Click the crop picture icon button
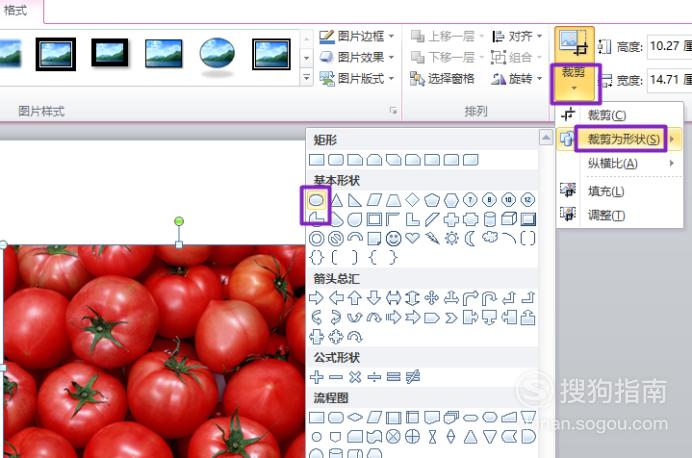 [574, 44]
